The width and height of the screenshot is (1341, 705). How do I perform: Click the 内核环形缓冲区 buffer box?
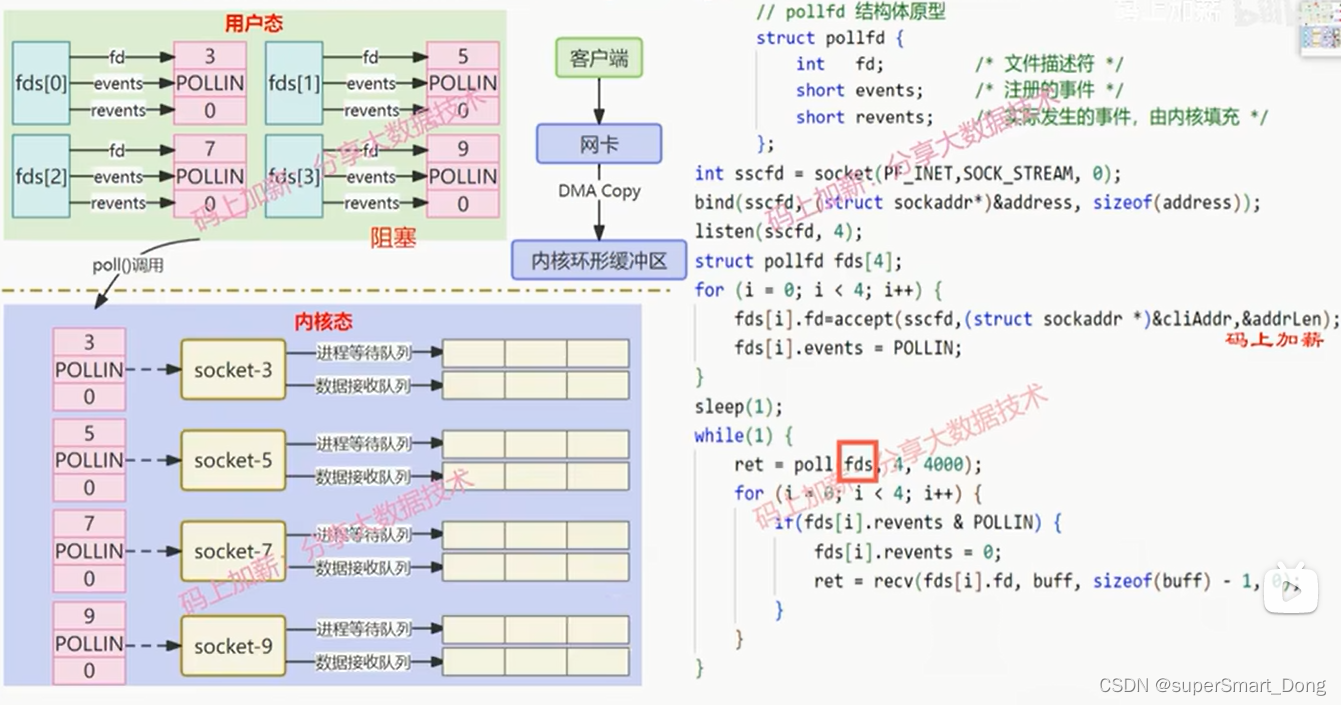(x=598, y=259)
